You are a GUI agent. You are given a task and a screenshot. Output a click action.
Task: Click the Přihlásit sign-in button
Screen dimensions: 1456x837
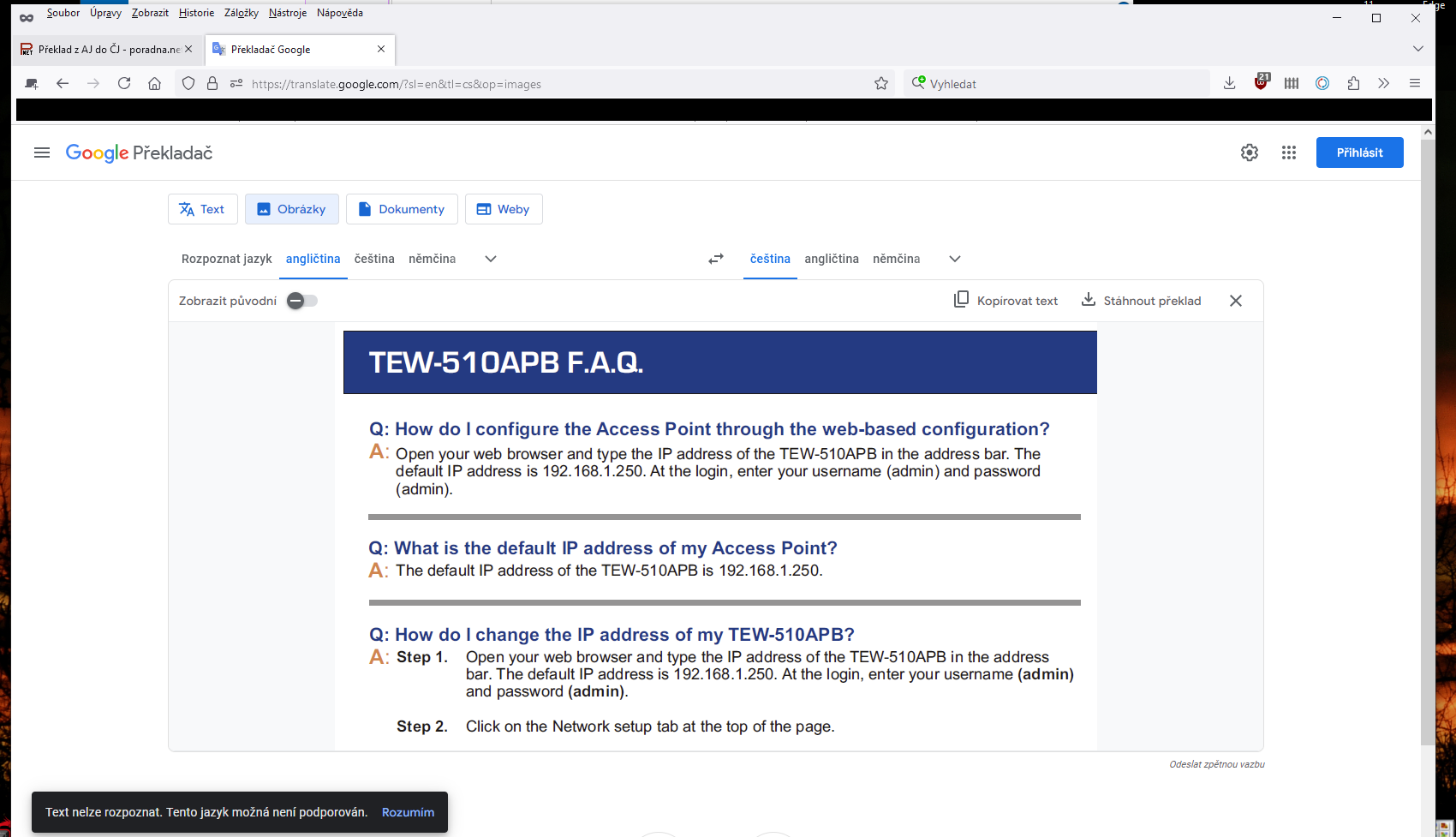tap(1360, 152)
